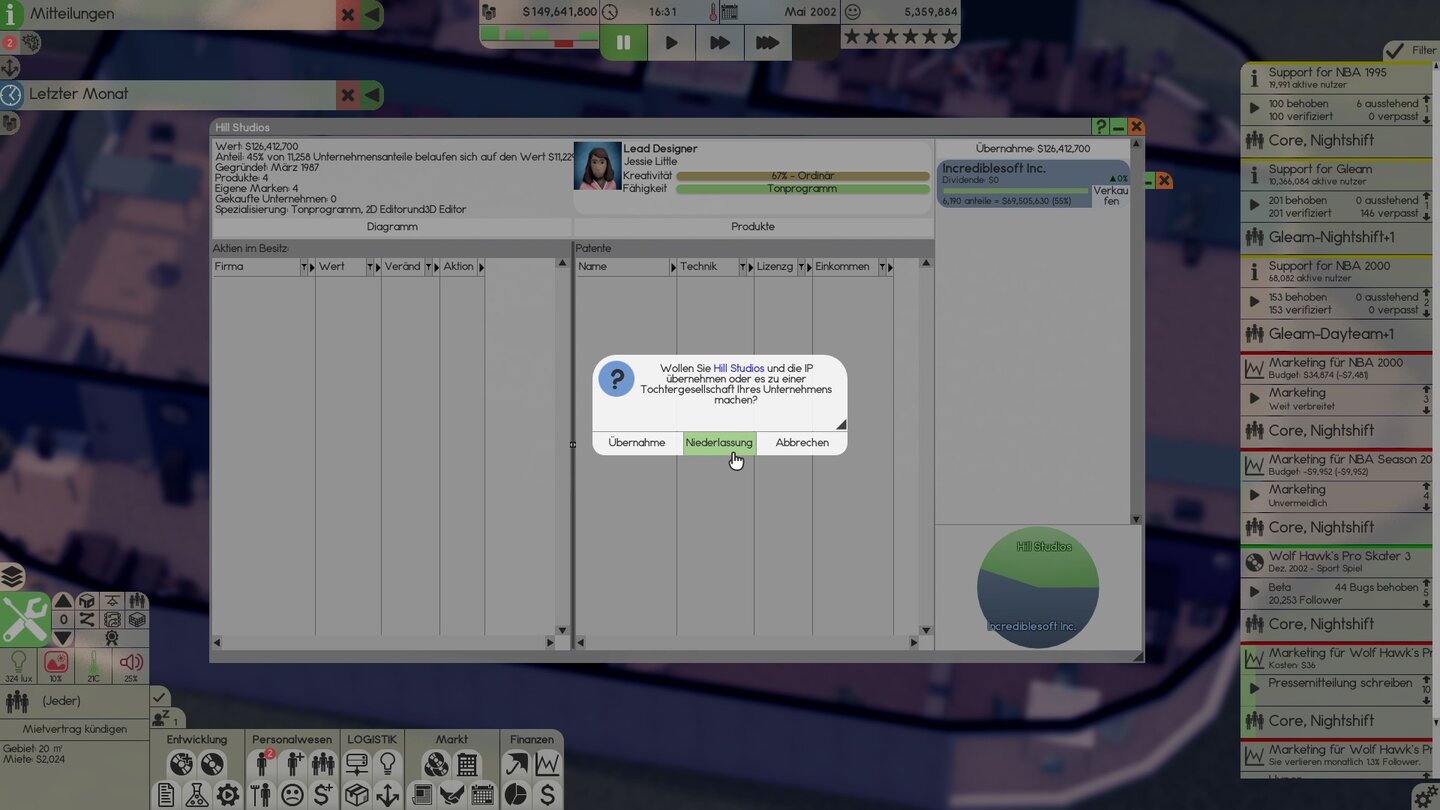Open the Lizenzg column filter dropdown
The width and height of the screenshot is (1440, 810).
[x=802, y=267]
